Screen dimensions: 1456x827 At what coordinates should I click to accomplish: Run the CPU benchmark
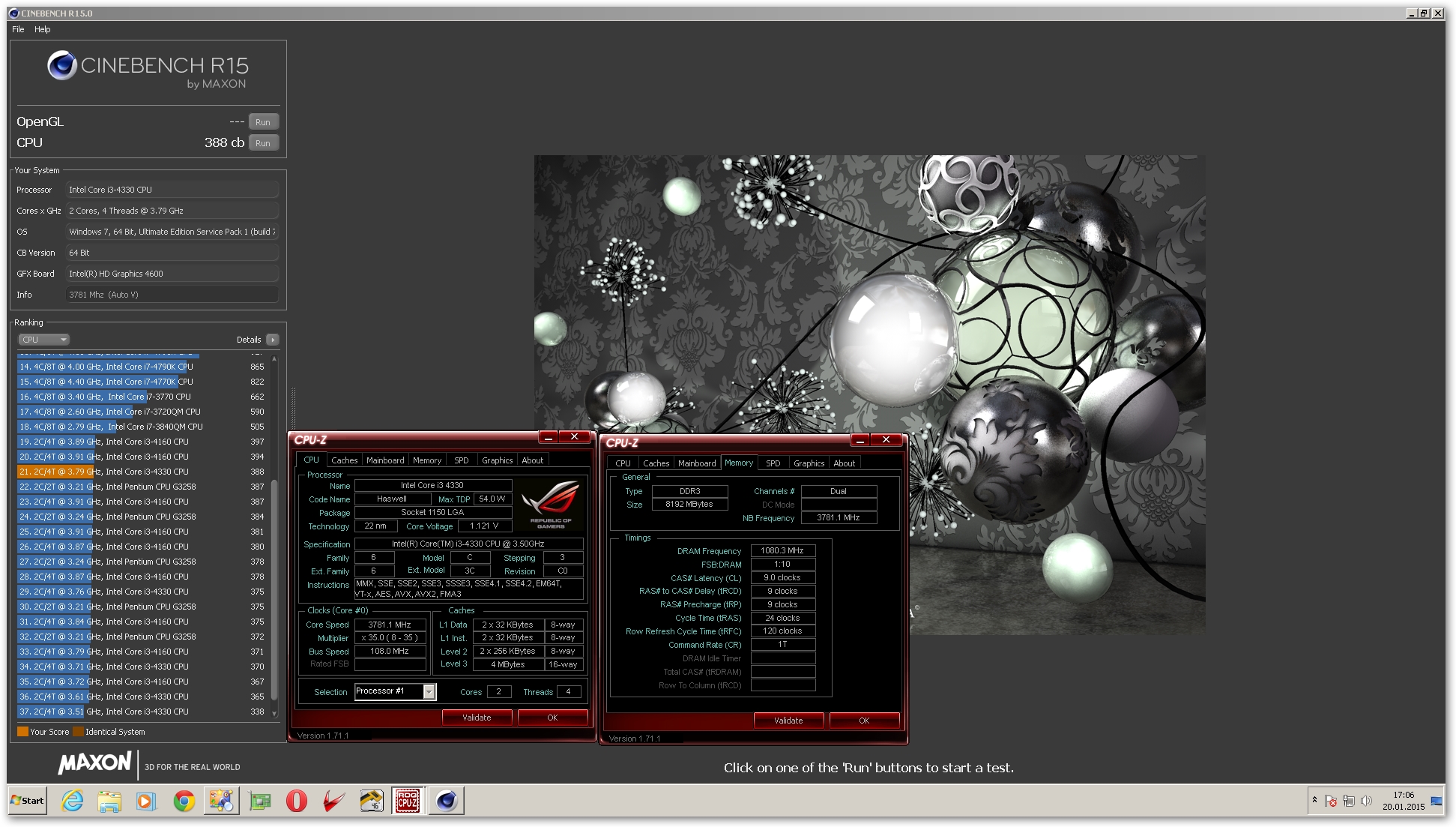pos(263,143)
